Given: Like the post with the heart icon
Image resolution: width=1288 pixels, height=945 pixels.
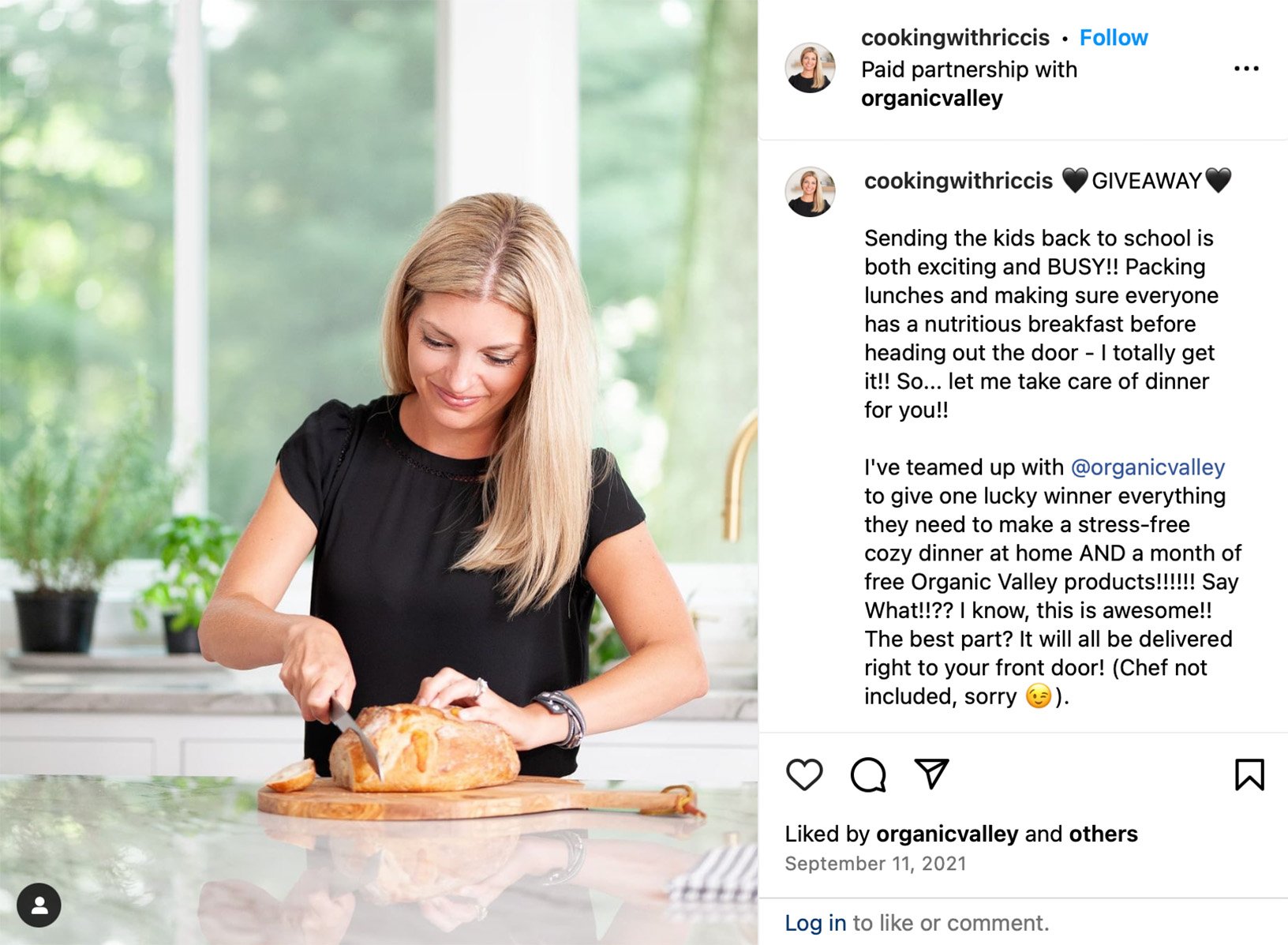Looking at the screenshot, I should pos(804,774).
